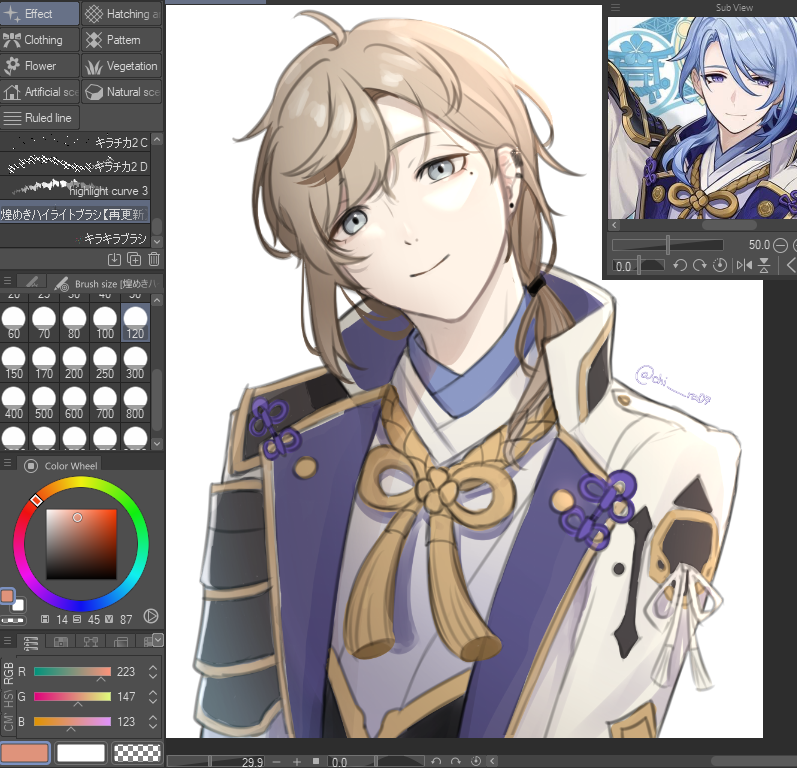Switch to the Flower sub tool group
This screenshot has width=797, height=768.
(x=40, y=66)
